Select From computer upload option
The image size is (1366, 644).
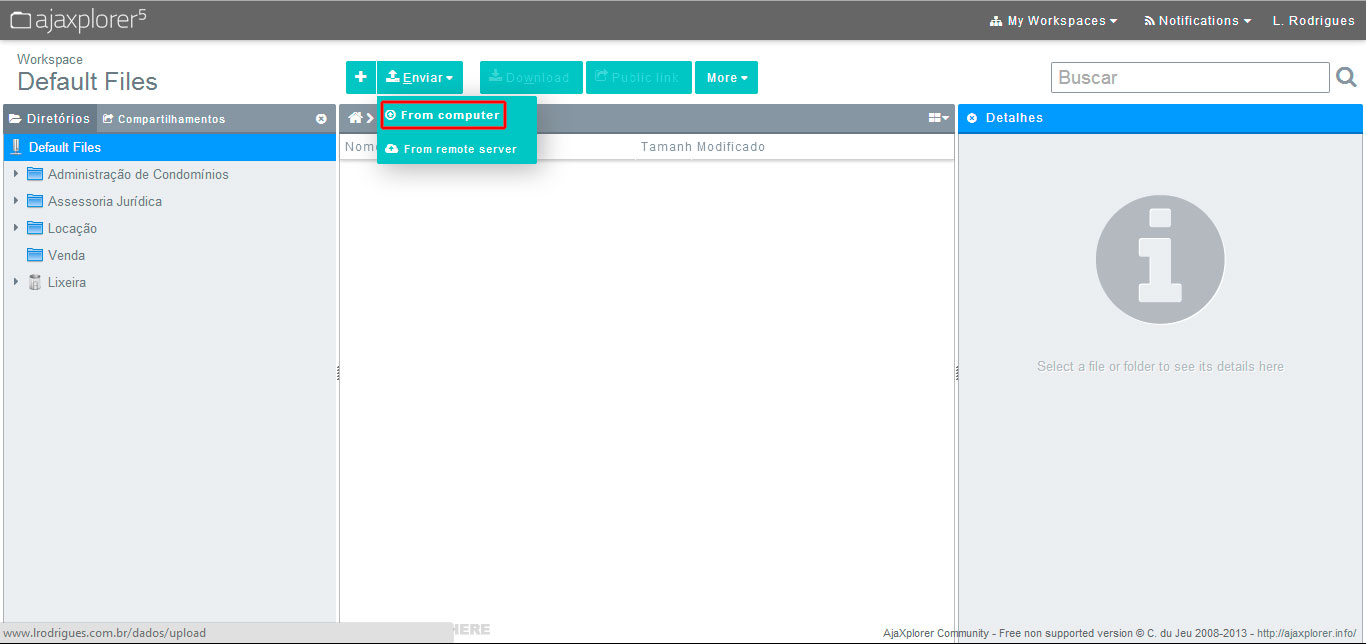click(x=443, y=115)
